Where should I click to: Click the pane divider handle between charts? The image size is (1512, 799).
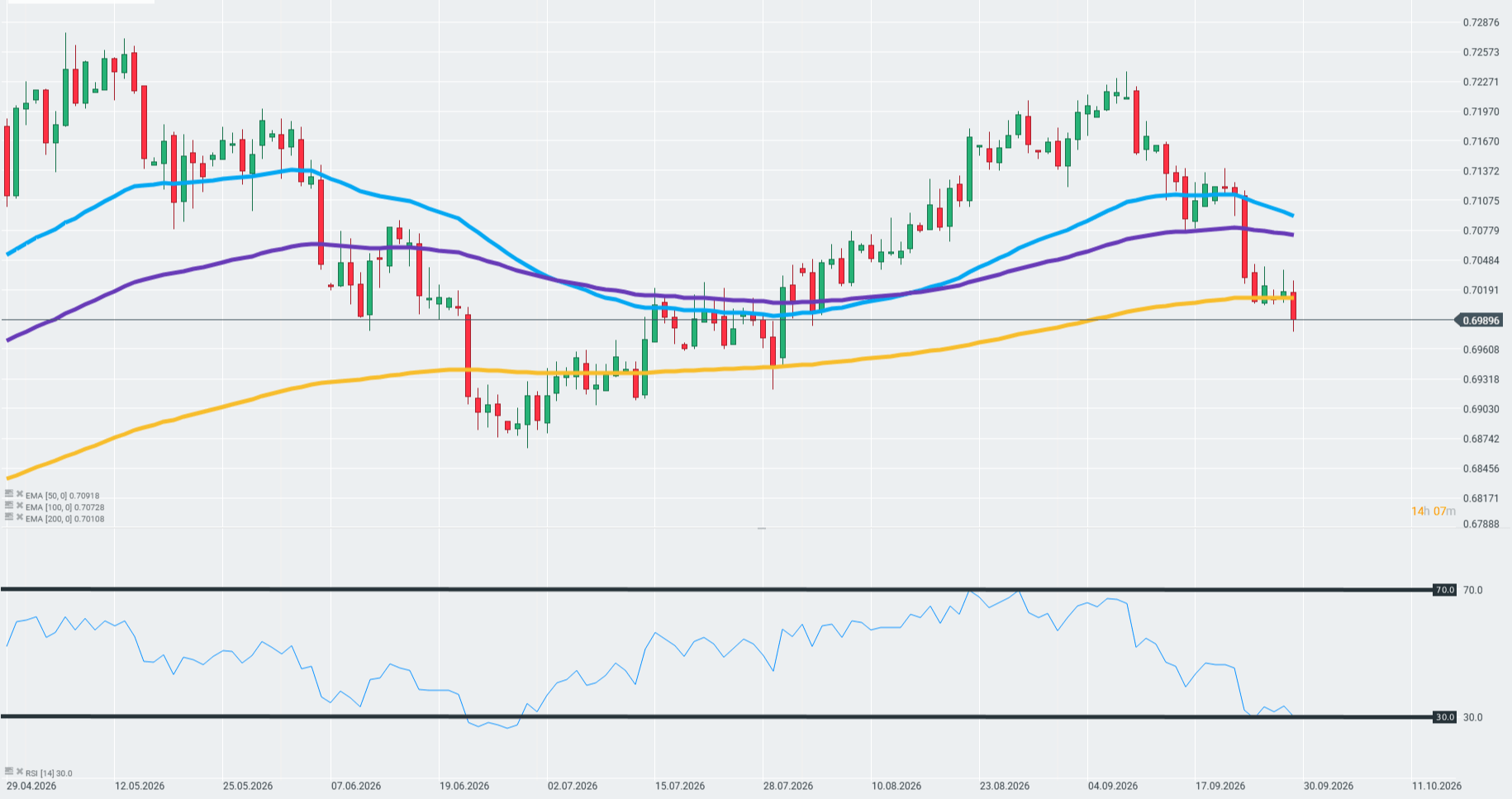click(761, 528)
